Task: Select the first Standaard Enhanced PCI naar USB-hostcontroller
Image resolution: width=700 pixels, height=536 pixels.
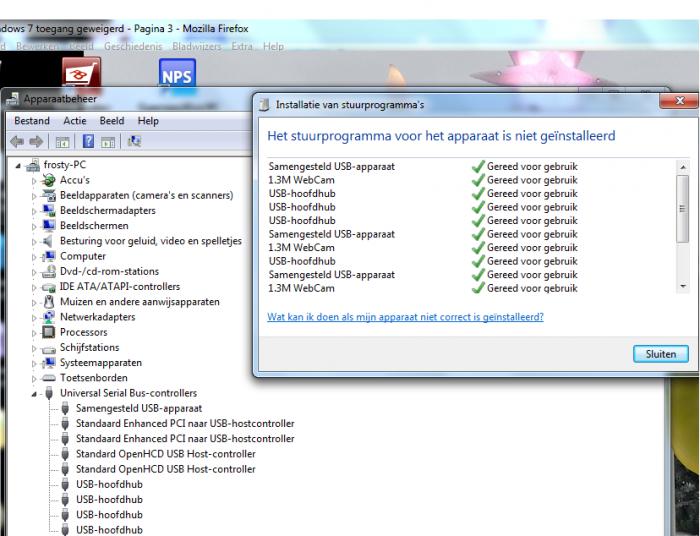Action: 185,424
